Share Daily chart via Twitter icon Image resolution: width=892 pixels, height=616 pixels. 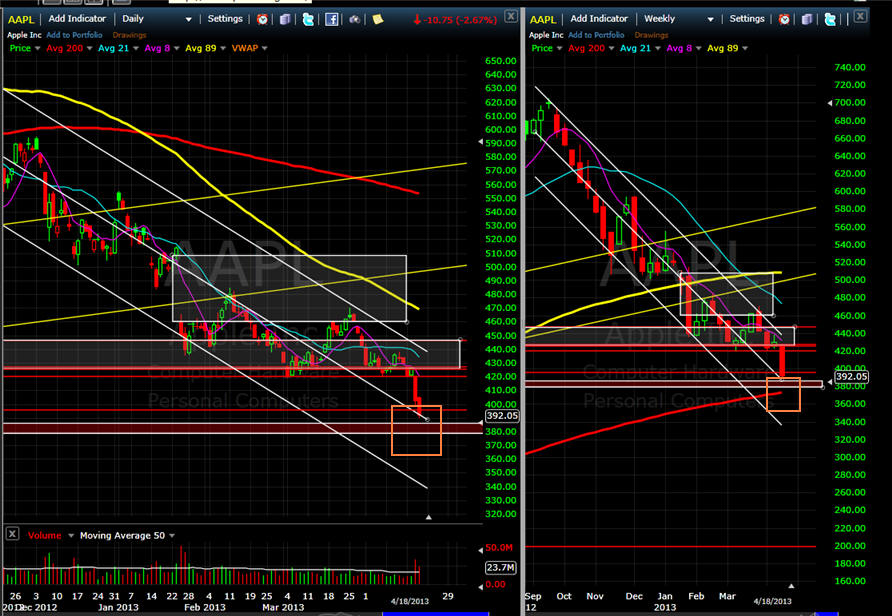coord(308,19)
